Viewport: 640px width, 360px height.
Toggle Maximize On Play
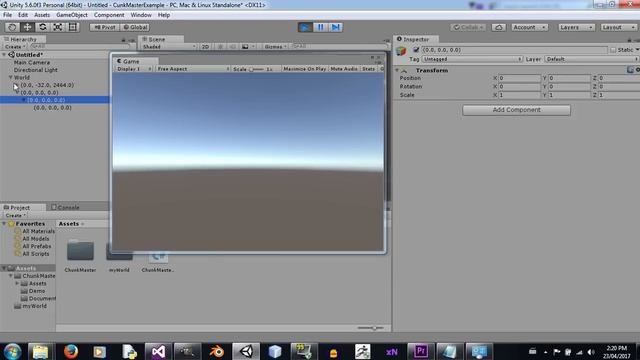(x=304, y=69)
